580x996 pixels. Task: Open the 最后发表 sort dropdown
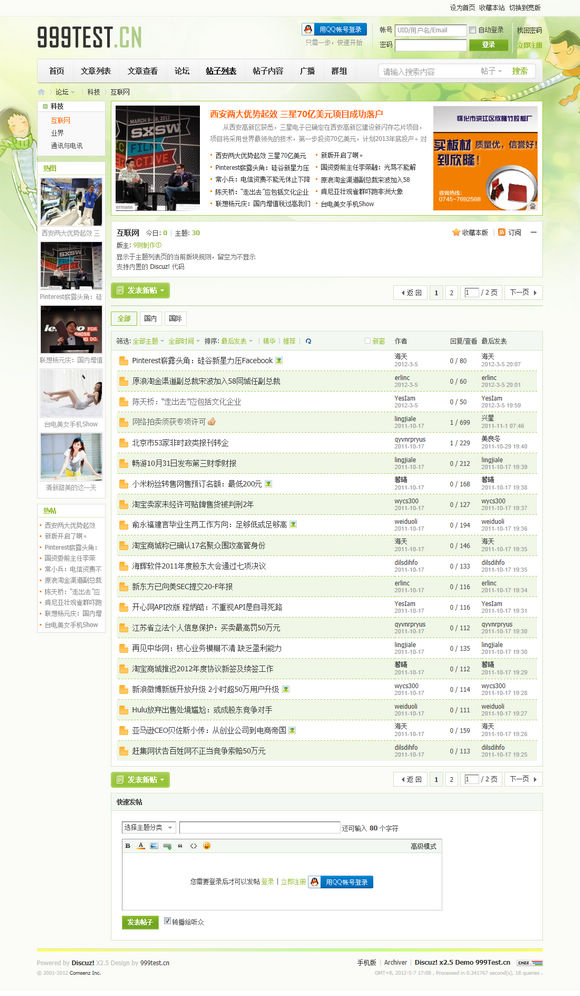click(x=237, y=341)
